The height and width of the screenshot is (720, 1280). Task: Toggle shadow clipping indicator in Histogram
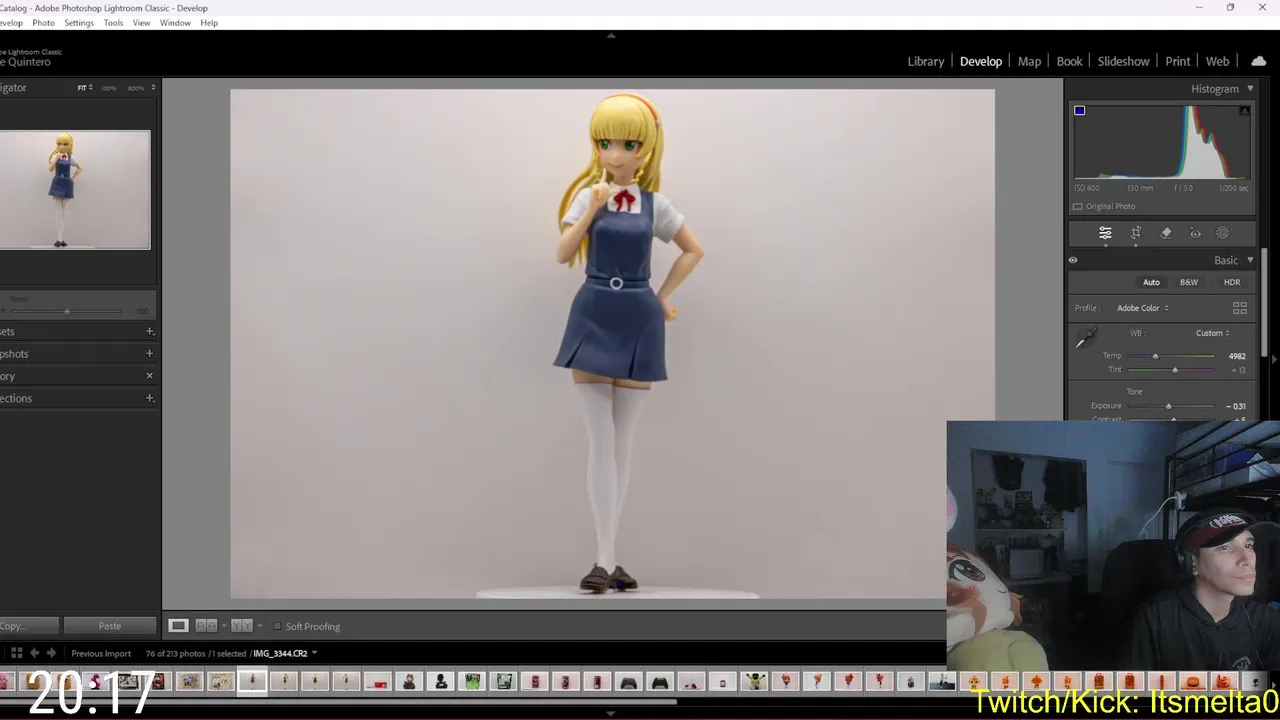point(1079,110)
